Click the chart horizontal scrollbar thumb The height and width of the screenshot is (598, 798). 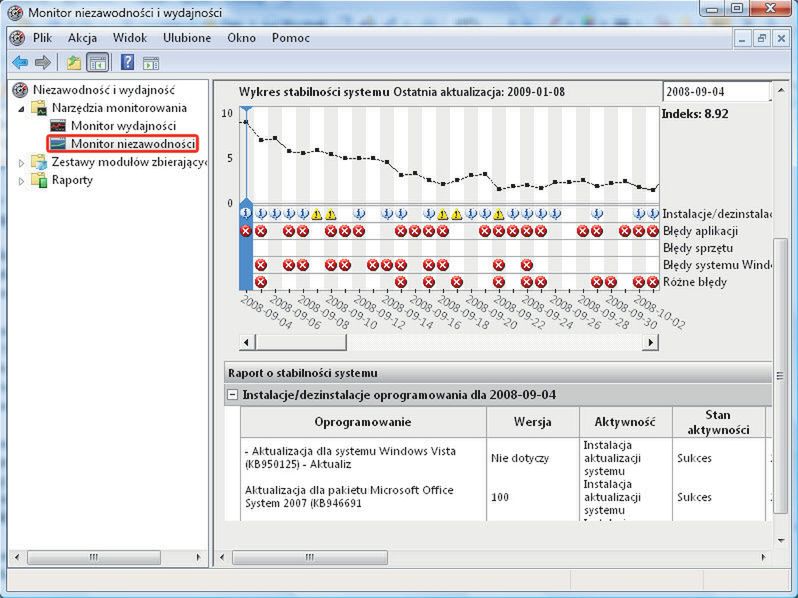pos(301,342)
